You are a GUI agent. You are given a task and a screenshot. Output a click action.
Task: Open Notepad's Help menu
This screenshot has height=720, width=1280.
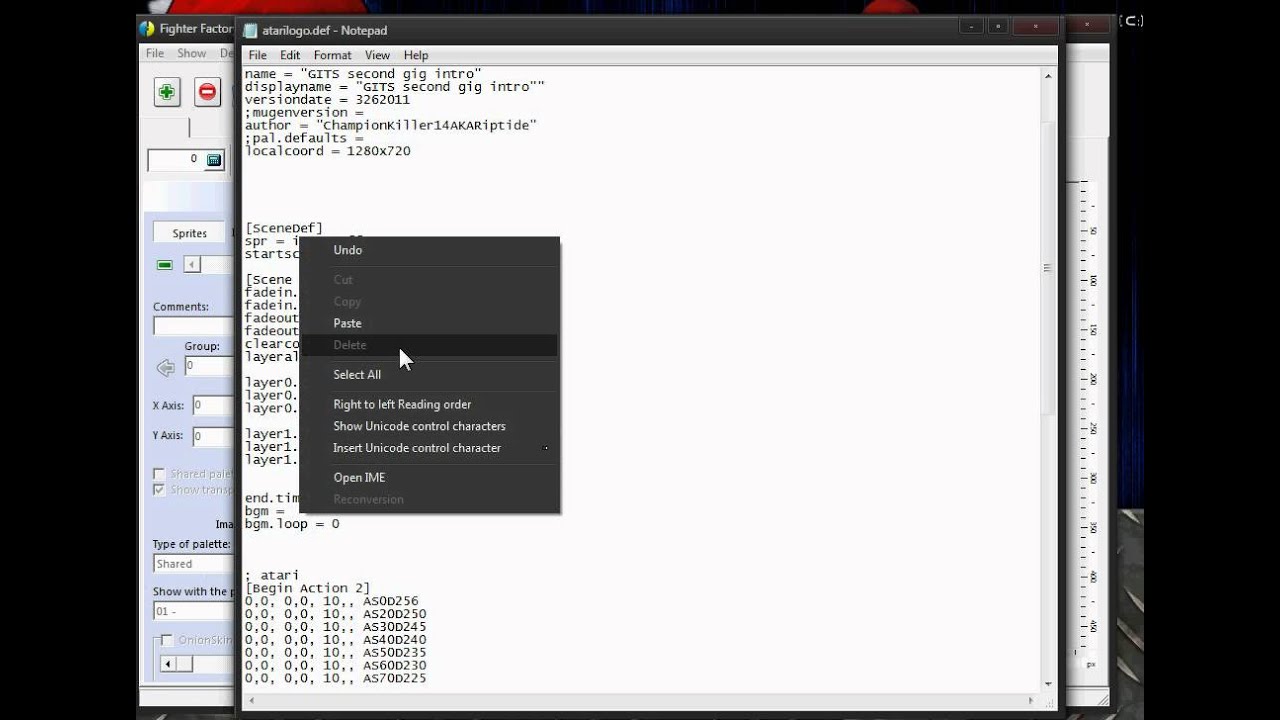point(416,55)
